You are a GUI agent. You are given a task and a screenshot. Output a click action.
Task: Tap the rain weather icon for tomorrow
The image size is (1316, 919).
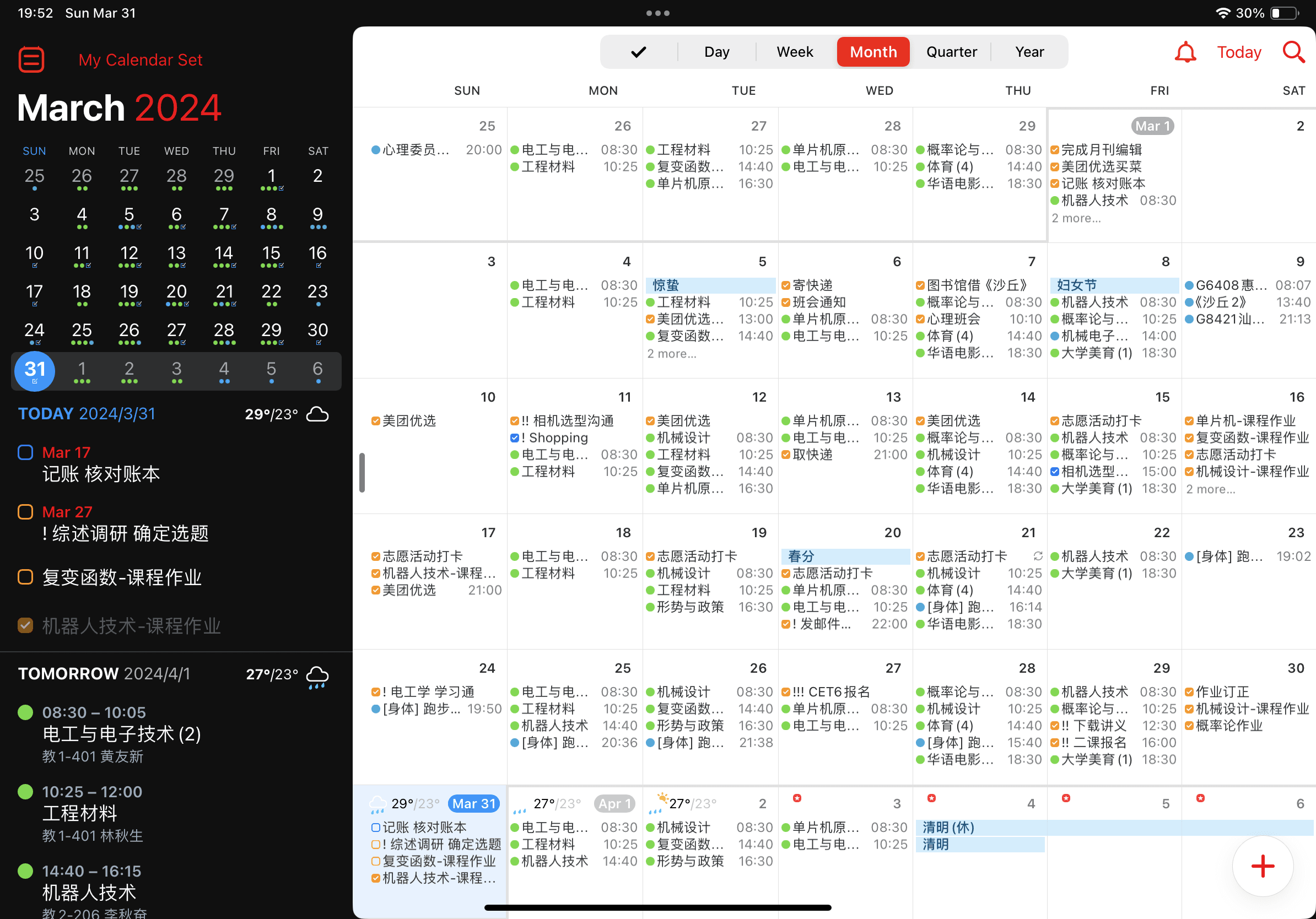click(317, 677)
